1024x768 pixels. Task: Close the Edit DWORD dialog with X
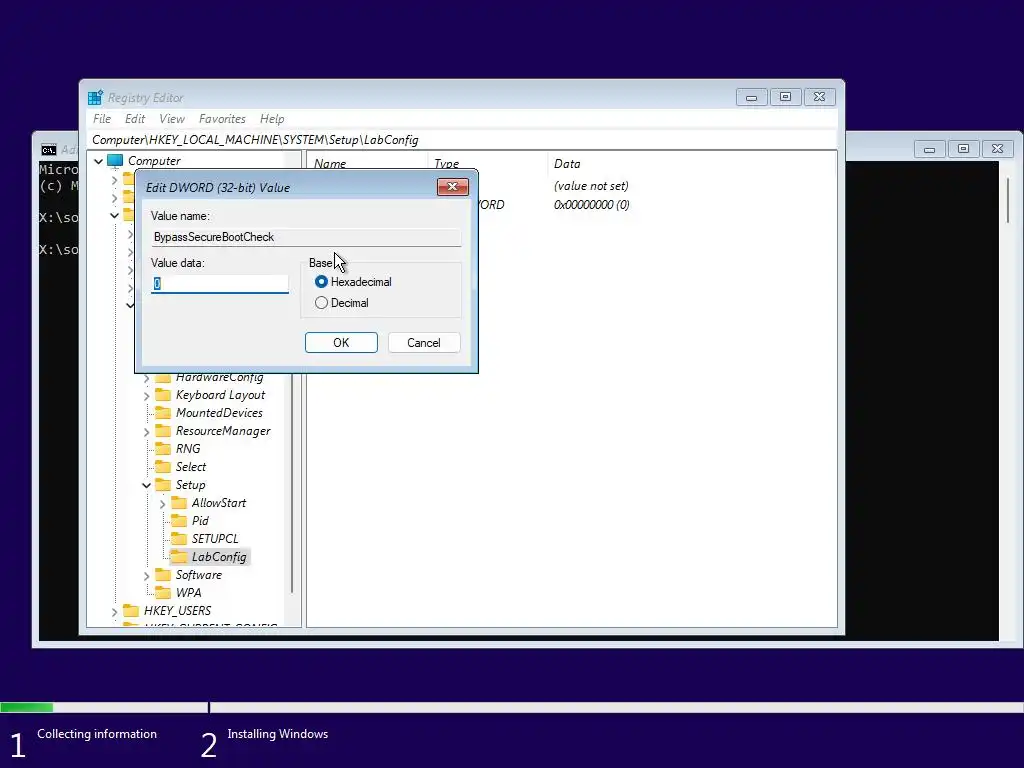click(453, 187)
